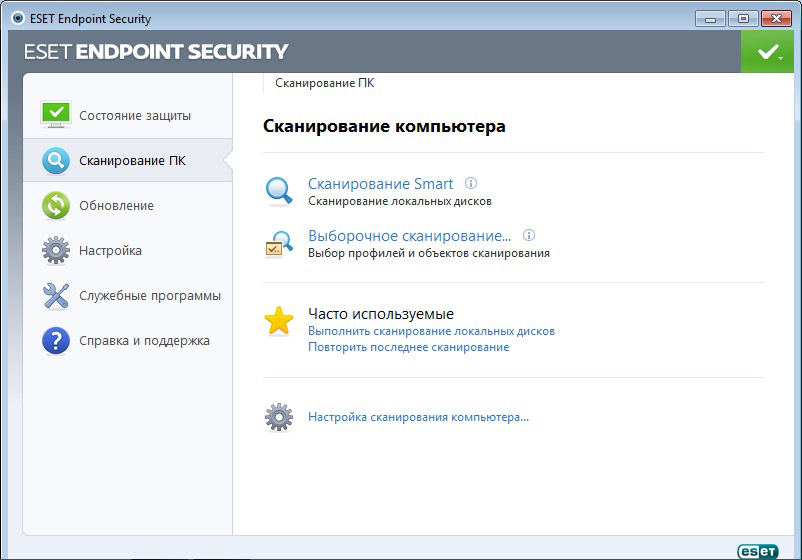The width and height of the screenshot is (802, 560).
Task: Click the yellow star favorites icon
Action: click(279, 321)
